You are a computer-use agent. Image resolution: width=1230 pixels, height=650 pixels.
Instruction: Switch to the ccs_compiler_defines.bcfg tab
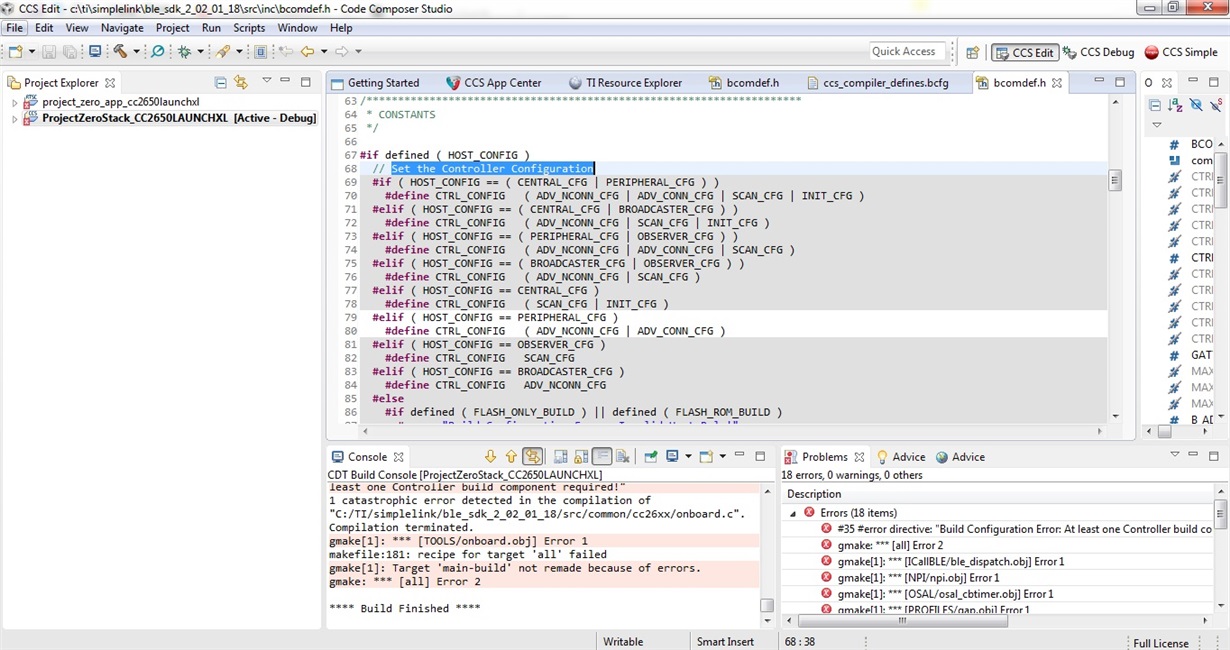point(885,83)
